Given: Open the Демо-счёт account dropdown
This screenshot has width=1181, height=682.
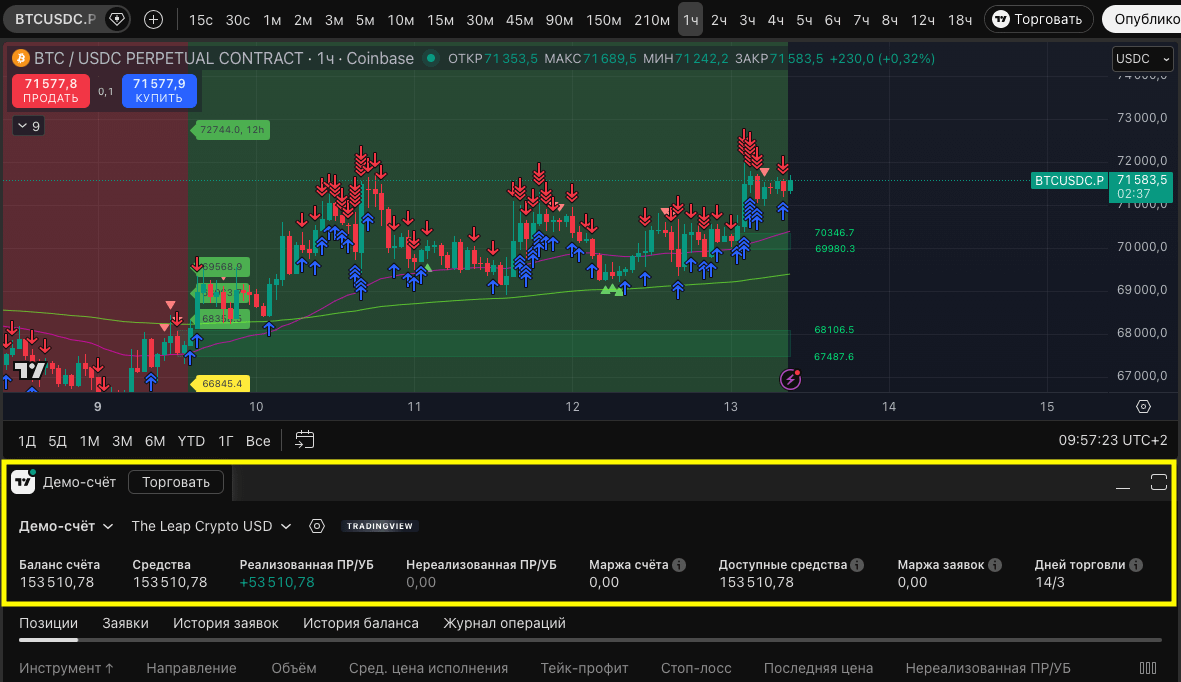Looking at the screenshot, I should pos(66,526).
